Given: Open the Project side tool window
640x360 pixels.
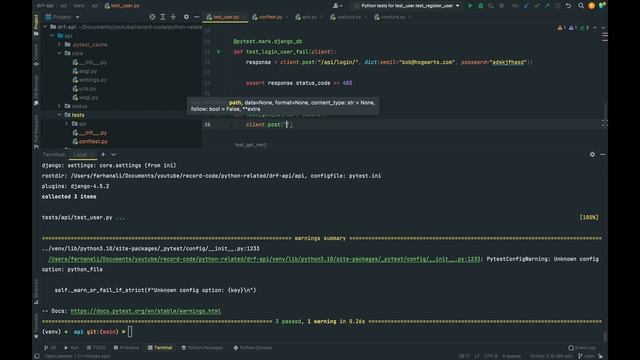Looking at the screenshot, I should pos(36,24).
